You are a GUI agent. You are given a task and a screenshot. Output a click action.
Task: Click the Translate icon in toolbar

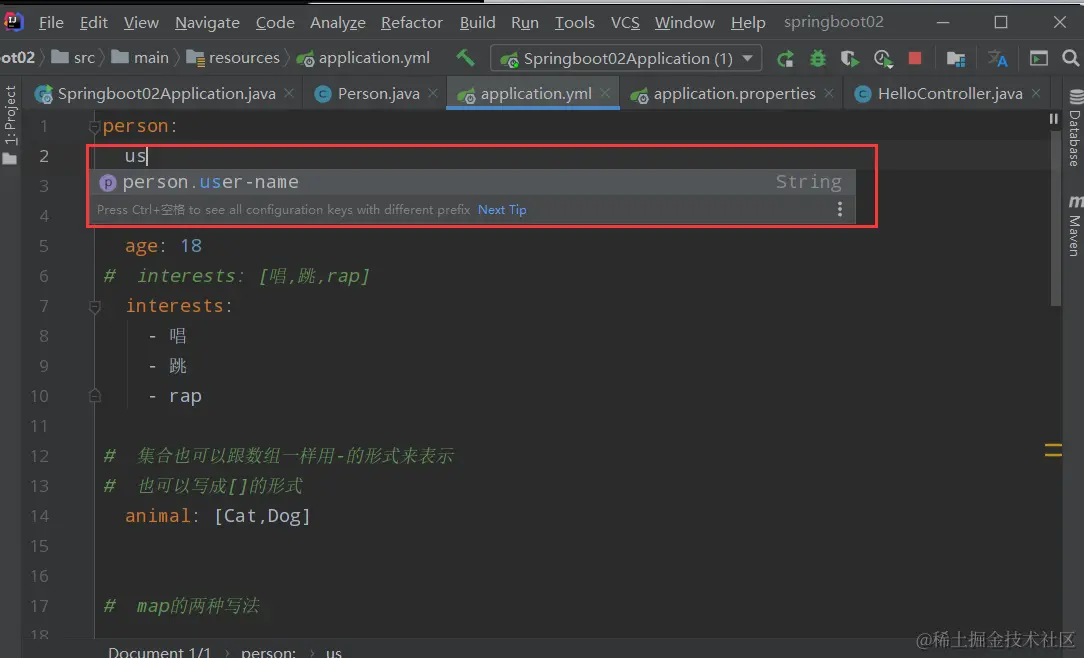[997, 59]
